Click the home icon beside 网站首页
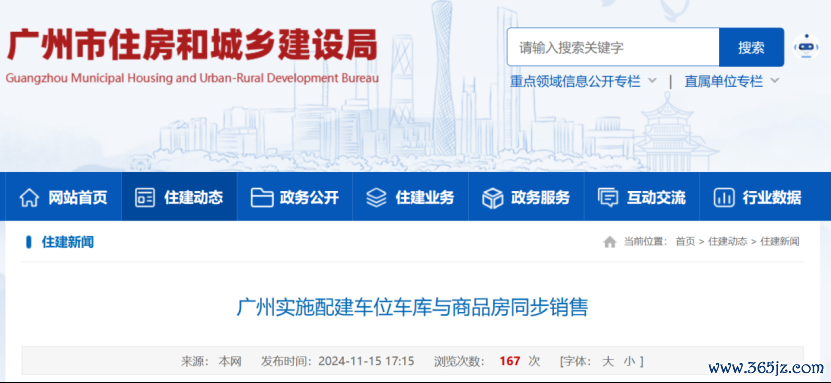The width and height of the screenshot is (831, 383). click(29, 198)
